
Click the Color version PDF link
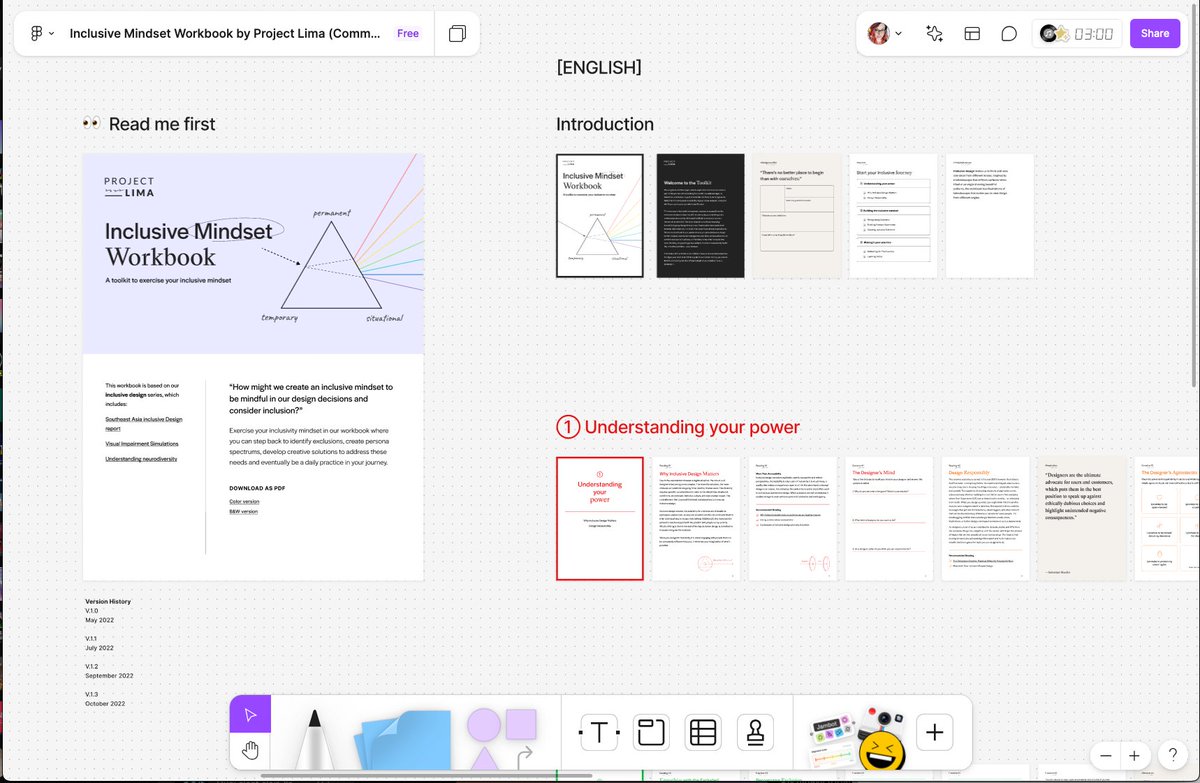[244, 501]
